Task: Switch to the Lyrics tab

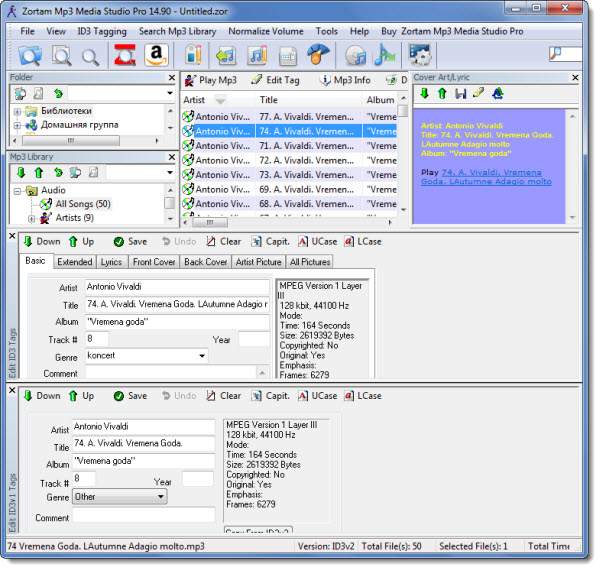Action: [x=111, y=262]
